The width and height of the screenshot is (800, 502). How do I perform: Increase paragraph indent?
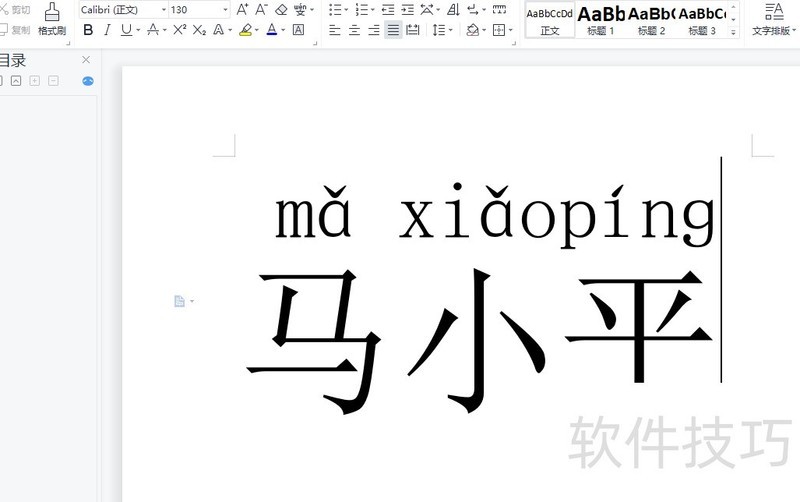coord(407,10)
